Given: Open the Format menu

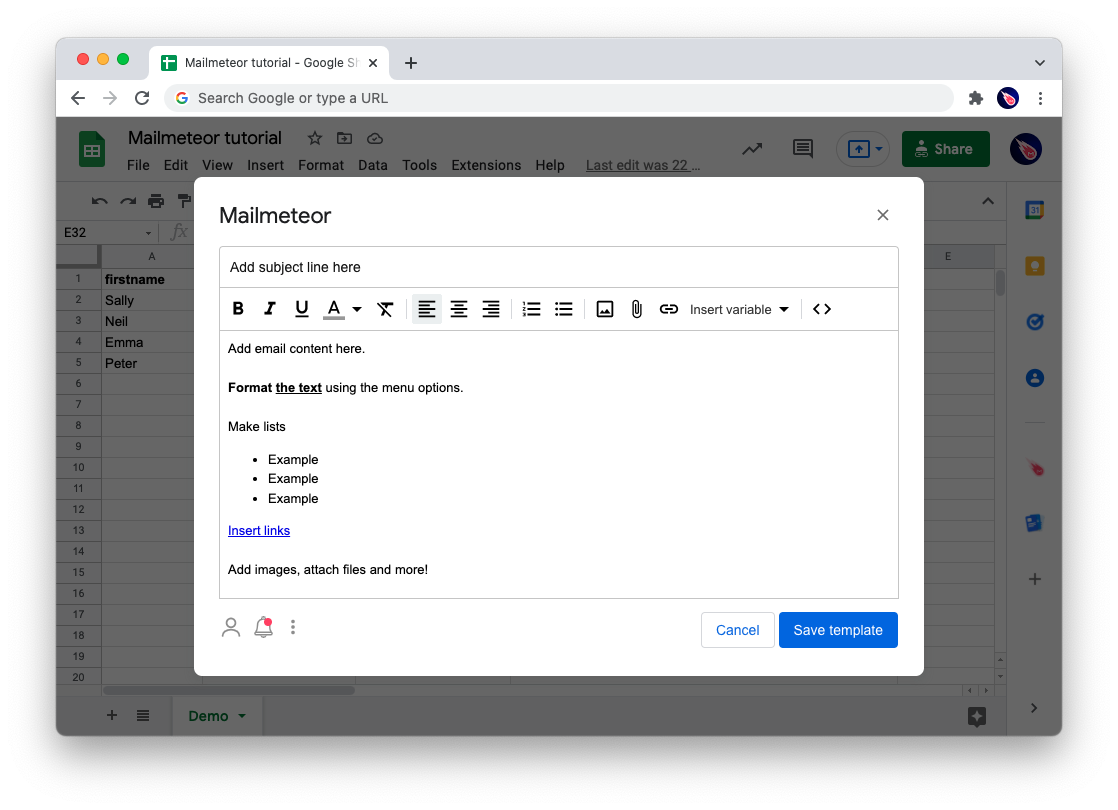Looking at the screenshot, I should [321, 165].
